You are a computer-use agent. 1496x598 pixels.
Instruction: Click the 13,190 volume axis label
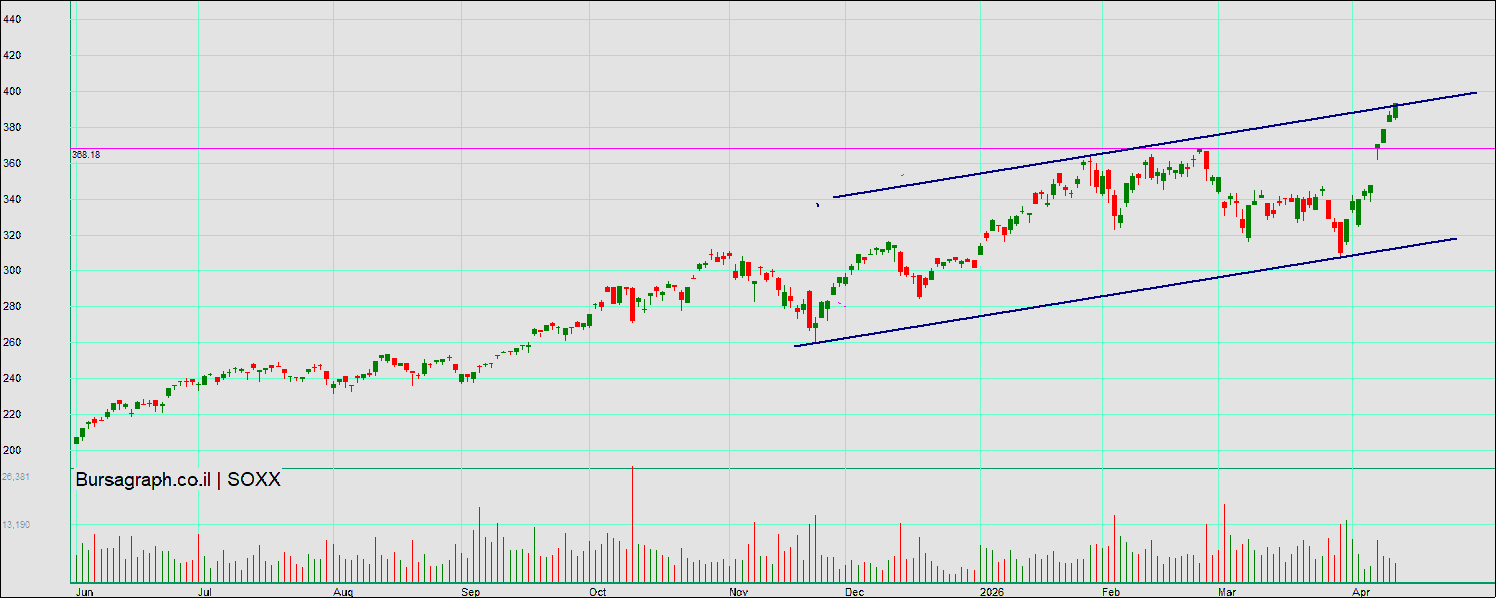point(16,524)
